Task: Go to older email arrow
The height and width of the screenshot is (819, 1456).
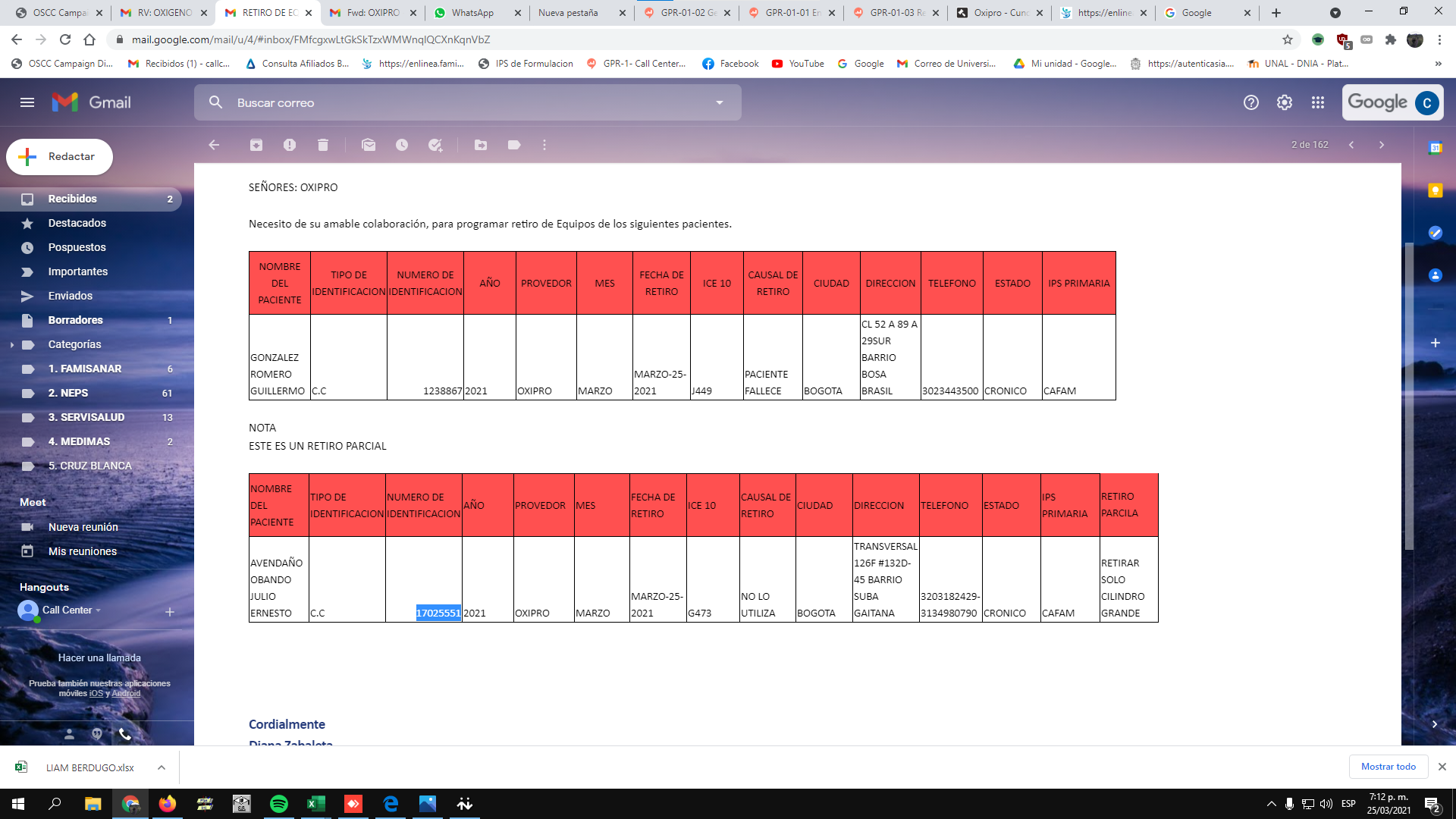Action: (1382, 145)
